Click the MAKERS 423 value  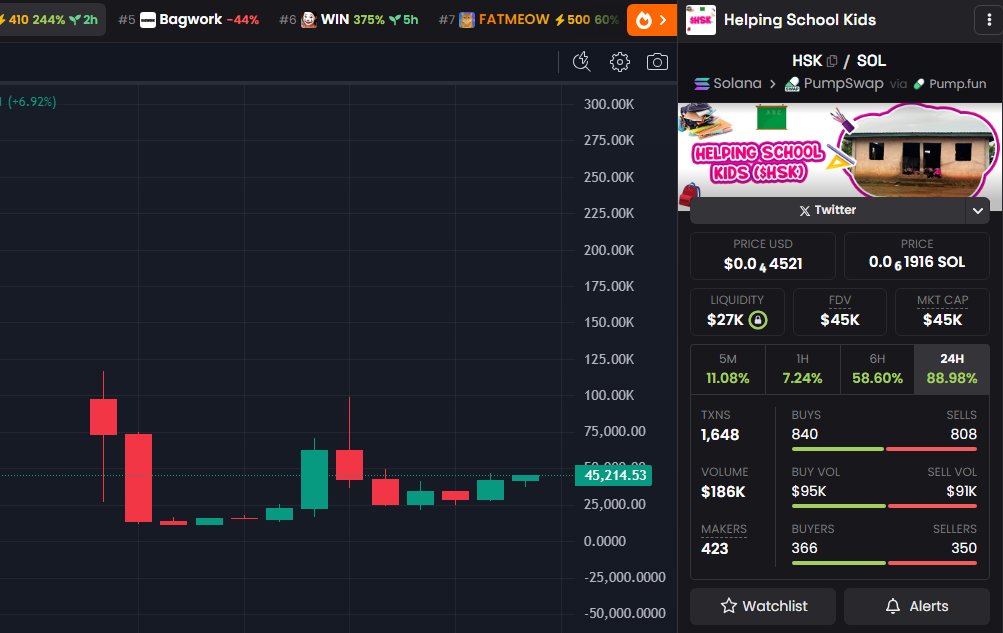tap(715, 549)
